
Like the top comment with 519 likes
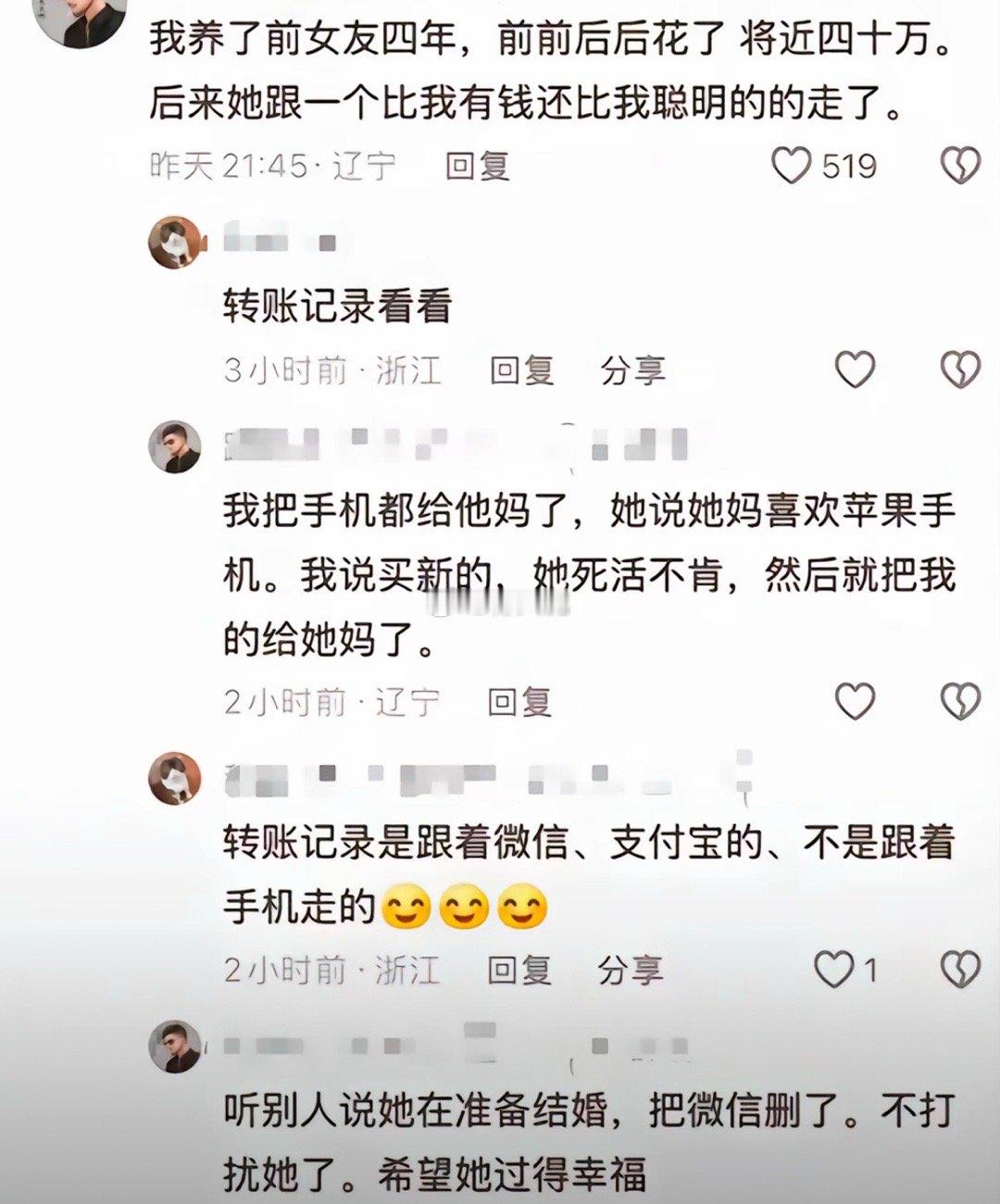(x=792, y=166)
